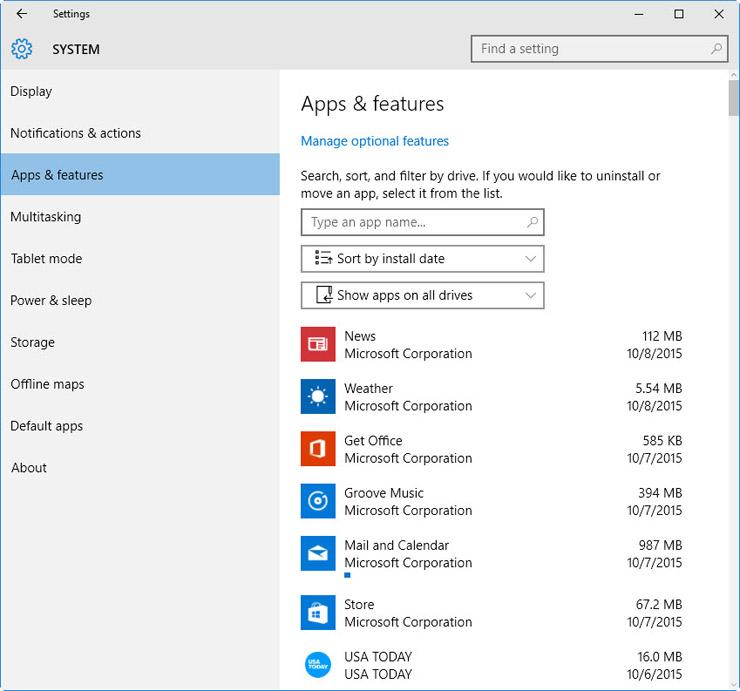This screenshot has width=740, height=691.
Task: Expand the Show apps on all drives dropdown
Action: [422, 296]
